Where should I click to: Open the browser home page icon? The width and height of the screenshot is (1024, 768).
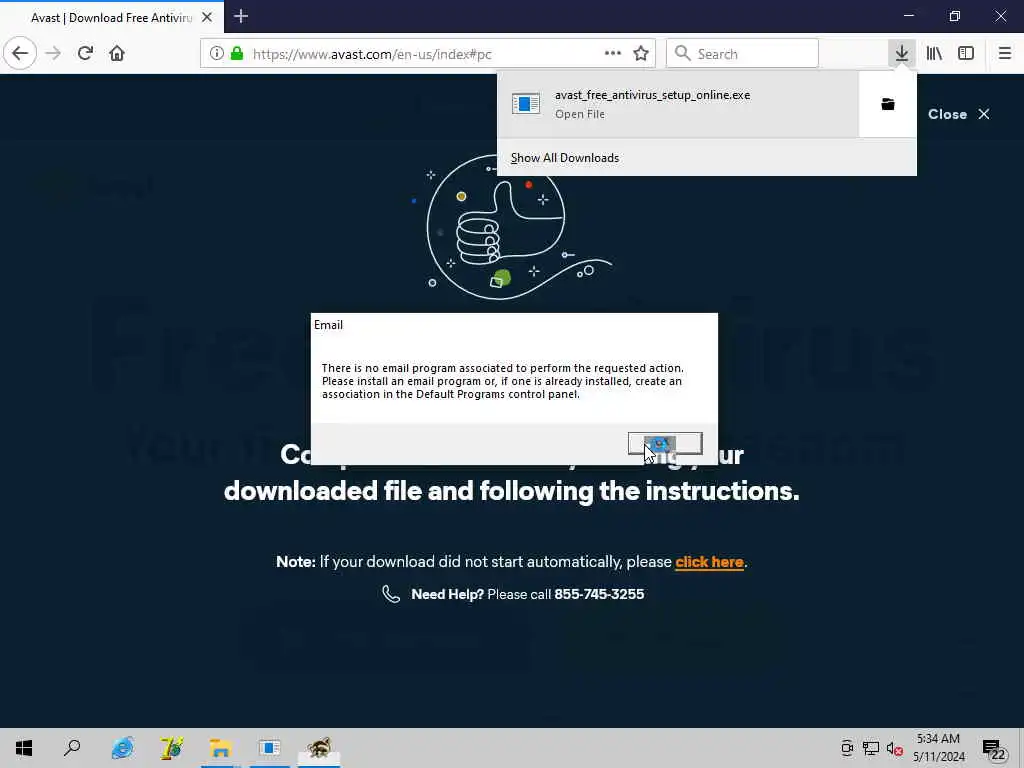pyautogui.click(x=117, y=54)
